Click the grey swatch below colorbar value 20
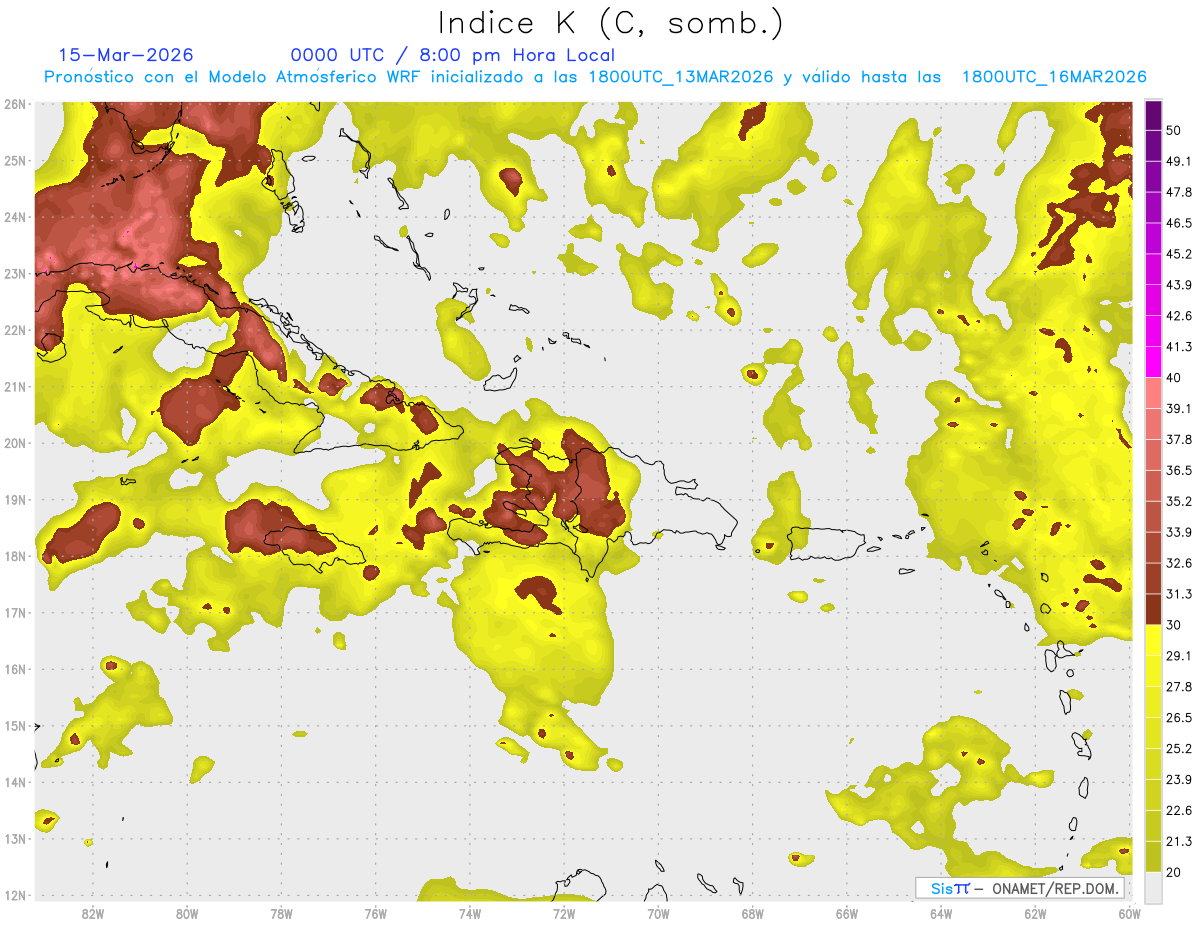This screenshot has height=927, width=1200. (1154, 886)
